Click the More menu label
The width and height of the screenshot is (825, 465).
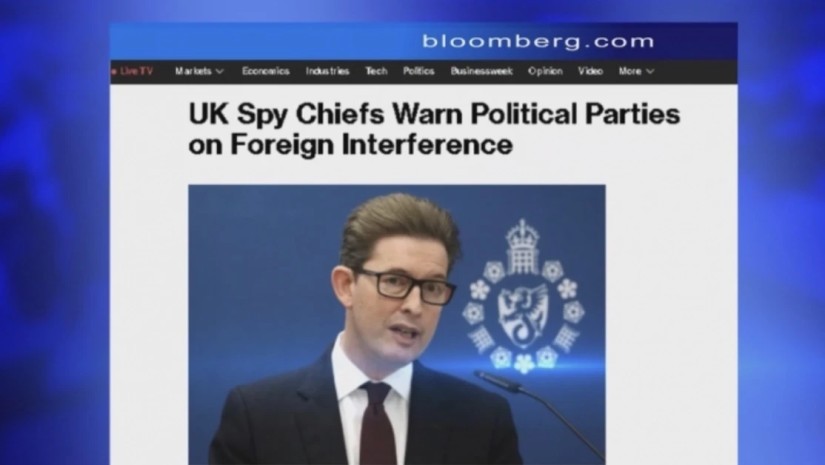[630, 71]
